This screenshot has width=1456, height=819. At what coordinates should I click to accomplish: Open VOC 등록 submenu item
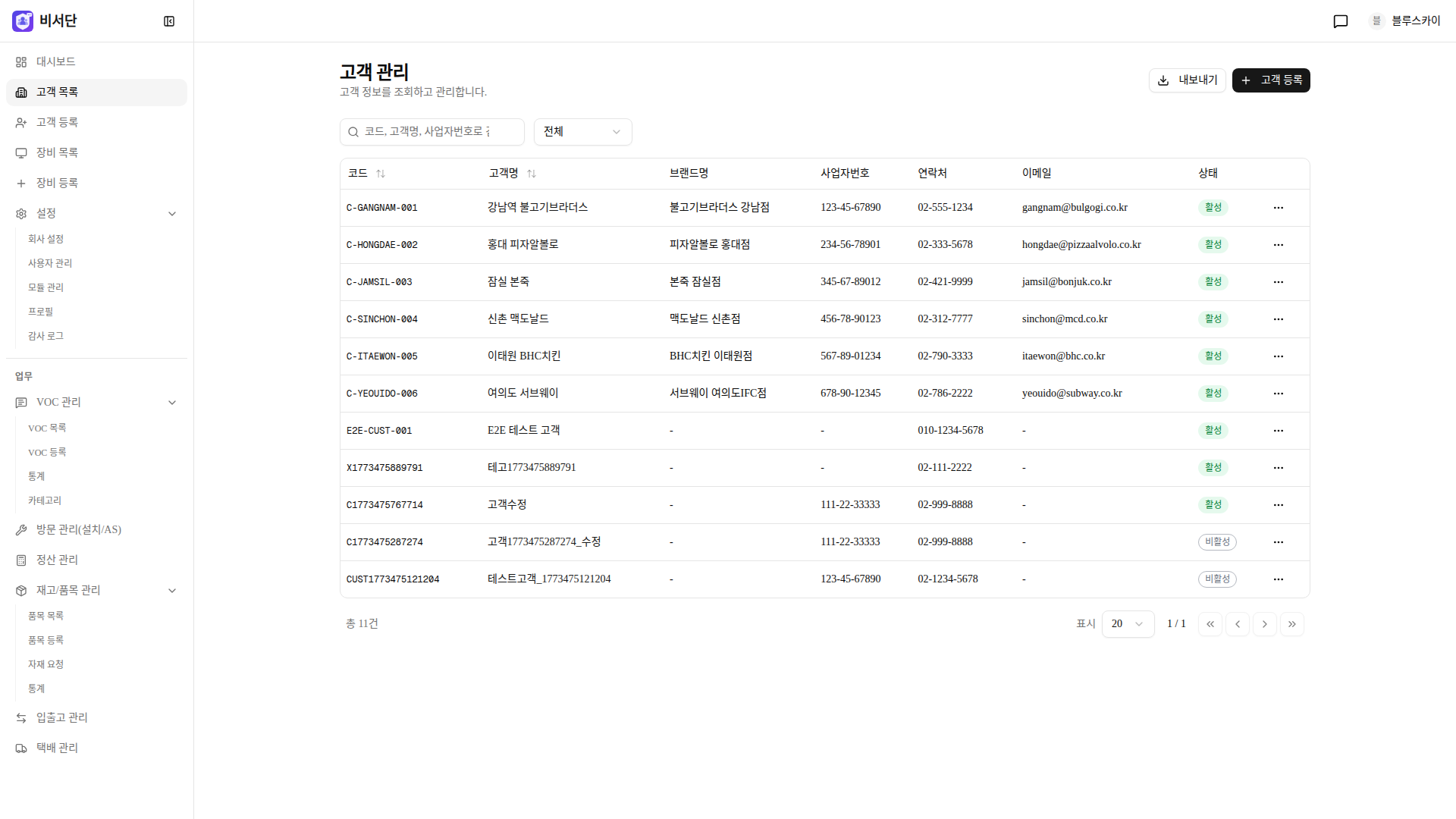[47, 453]
